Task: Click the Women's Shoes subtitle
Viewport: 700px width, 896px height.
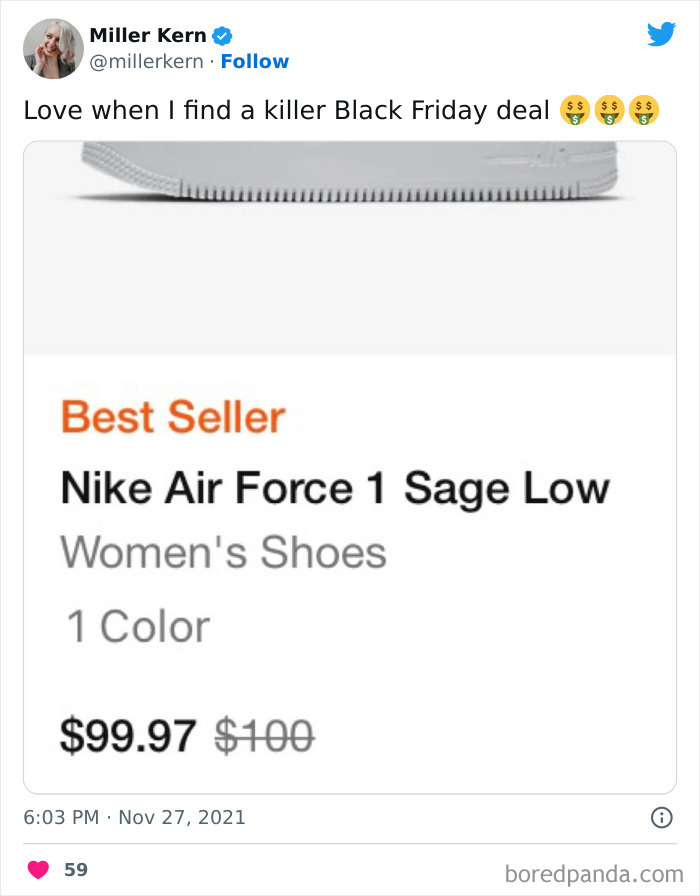Action: point(223,552)
